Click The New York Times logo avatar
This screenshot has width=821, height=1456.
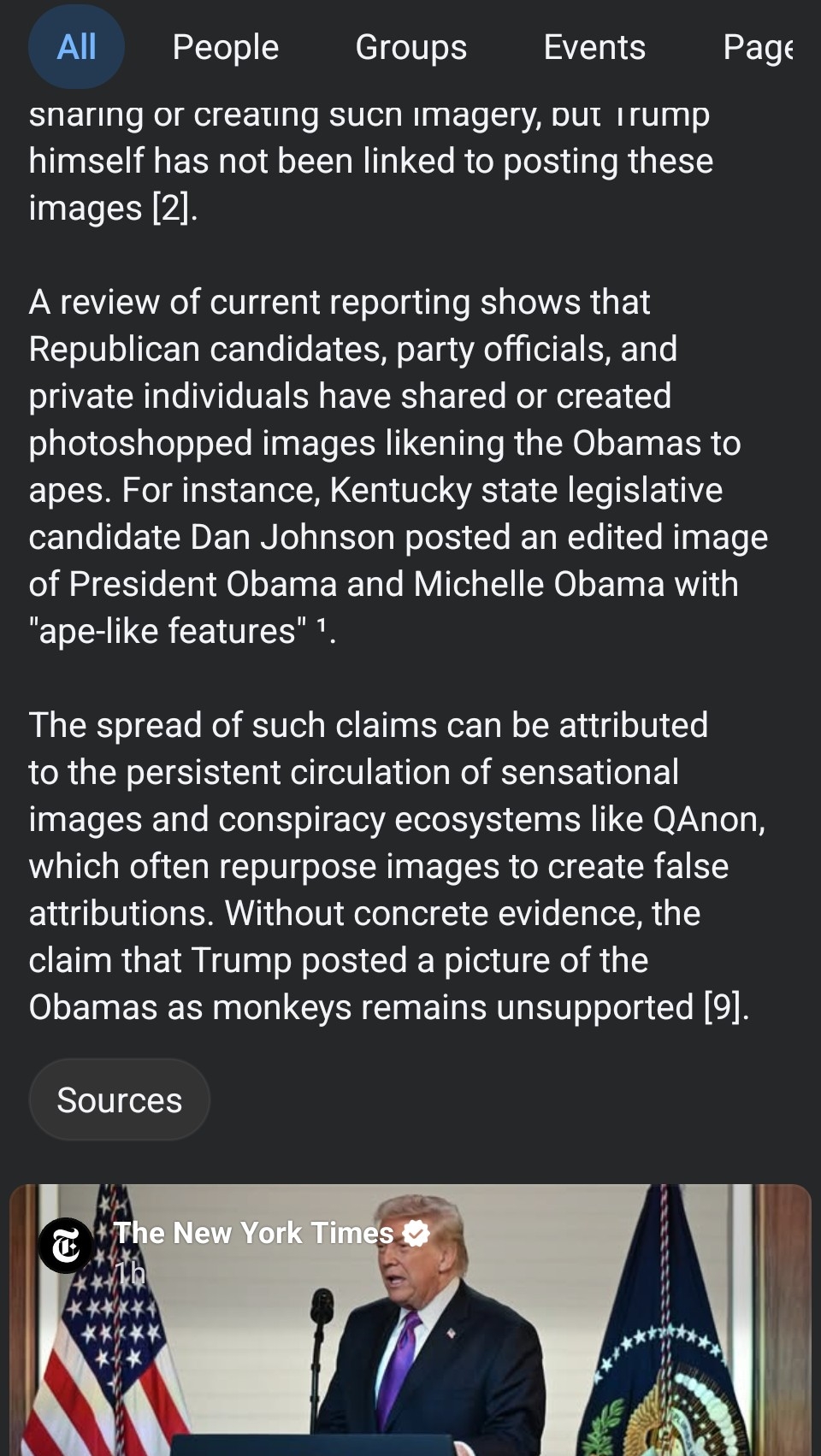coord(66,1245)
